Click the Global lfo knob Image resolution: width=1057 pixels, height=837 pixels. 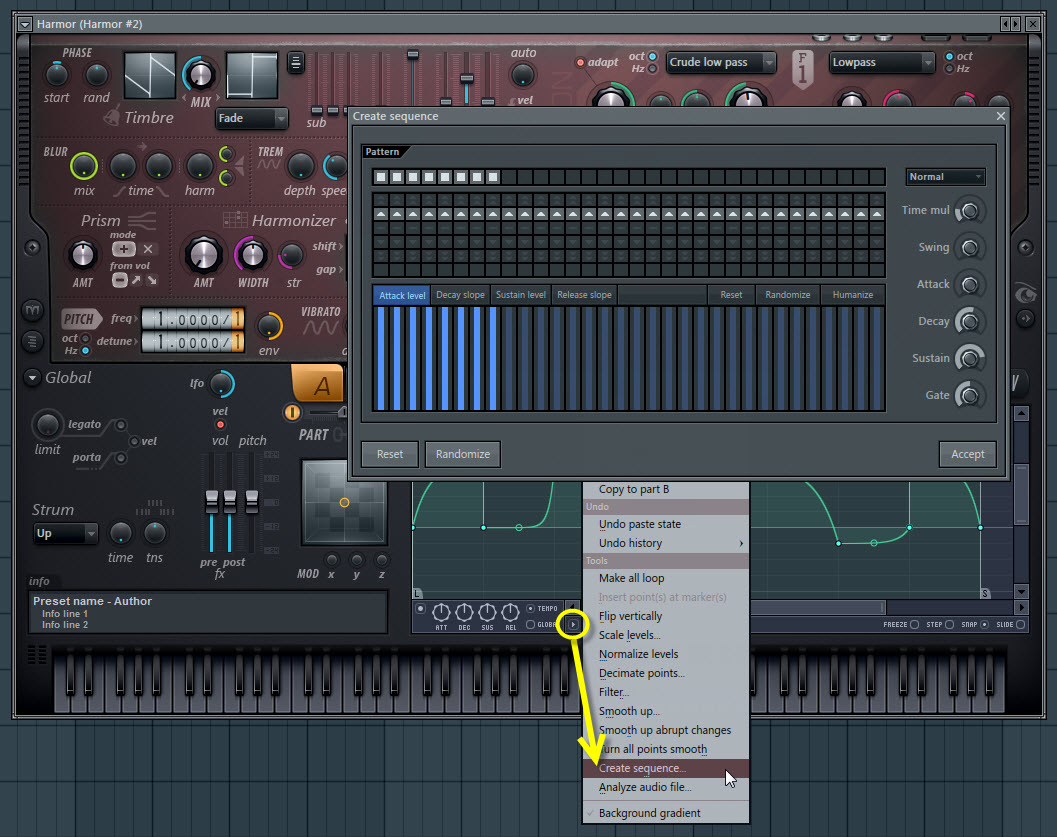point(221,383)
